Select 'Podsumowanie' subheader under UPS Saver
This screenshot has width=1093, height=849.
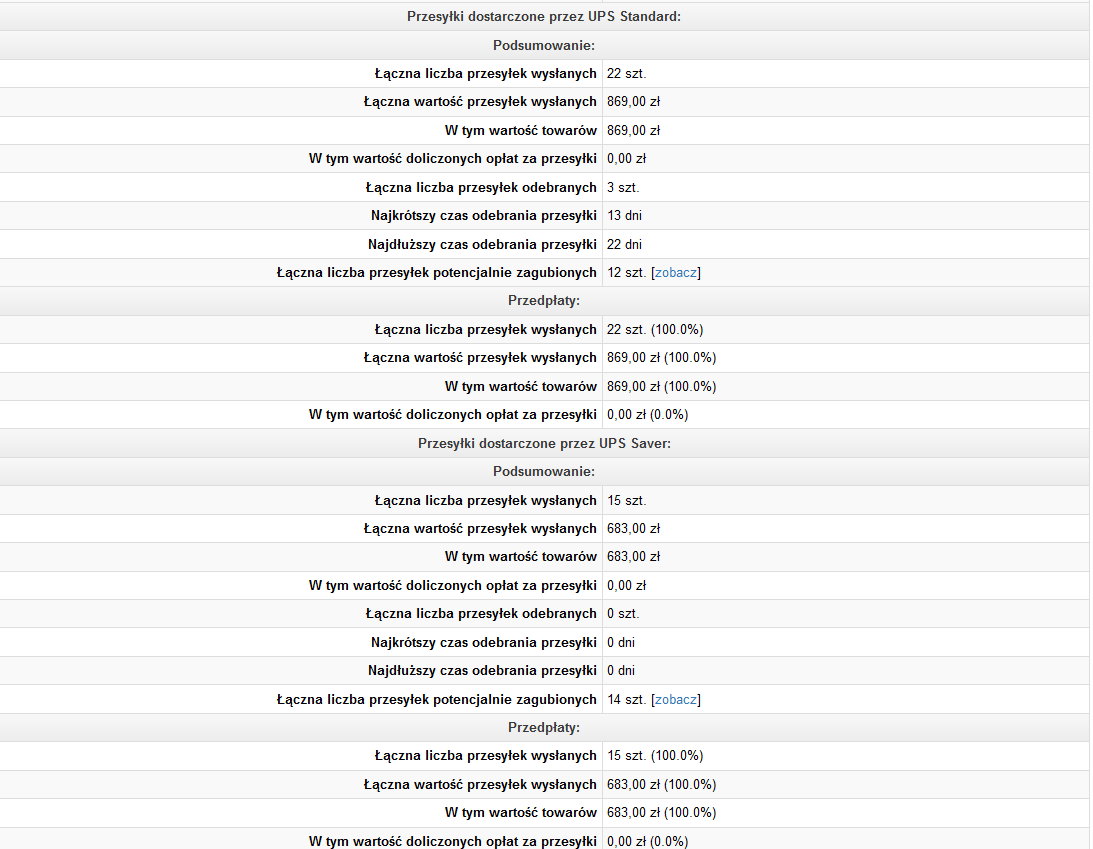(x=544, y=471)
